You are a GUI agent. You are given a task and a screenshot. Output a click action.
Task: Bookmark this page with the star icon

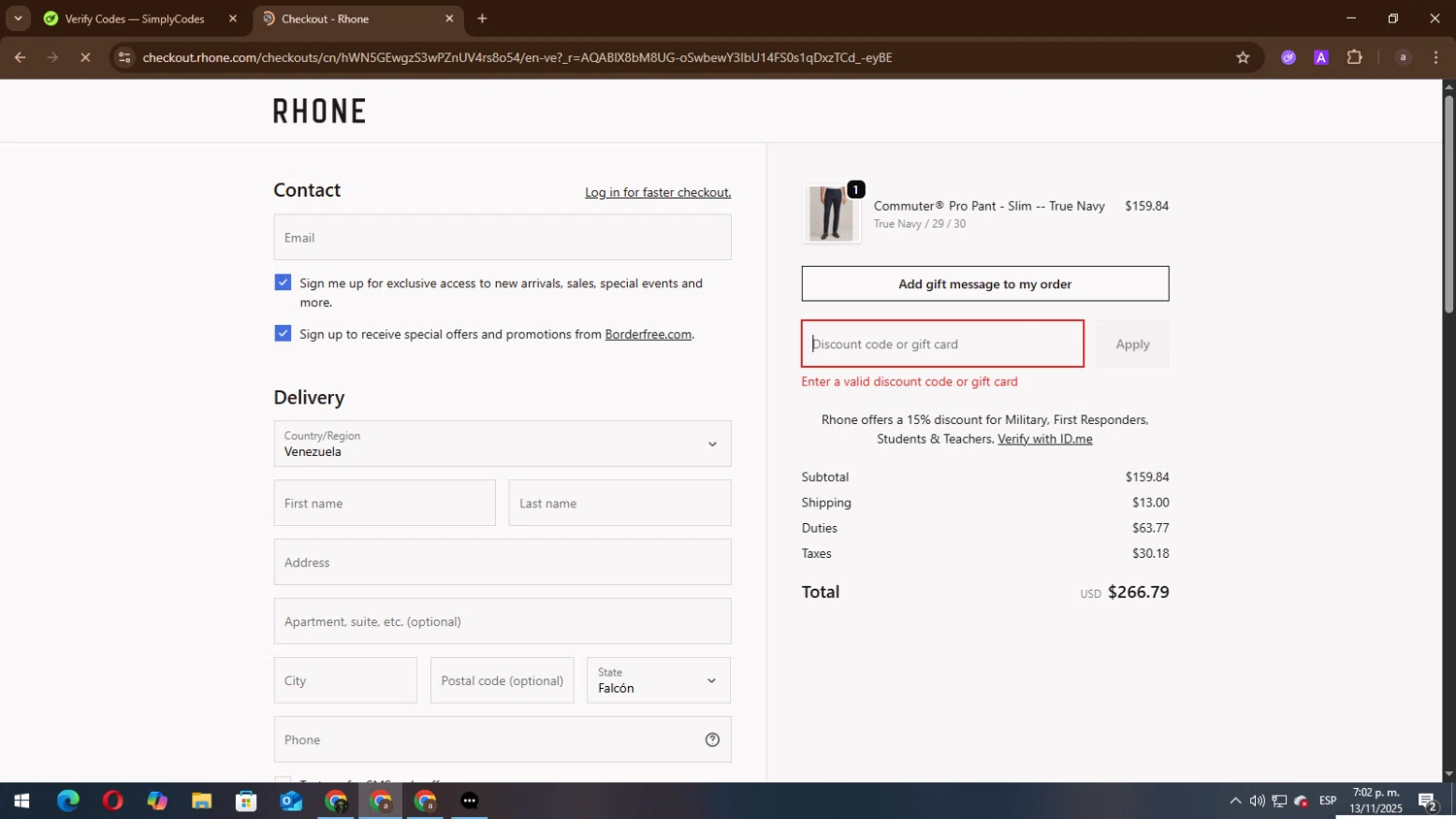(1242, 57)
